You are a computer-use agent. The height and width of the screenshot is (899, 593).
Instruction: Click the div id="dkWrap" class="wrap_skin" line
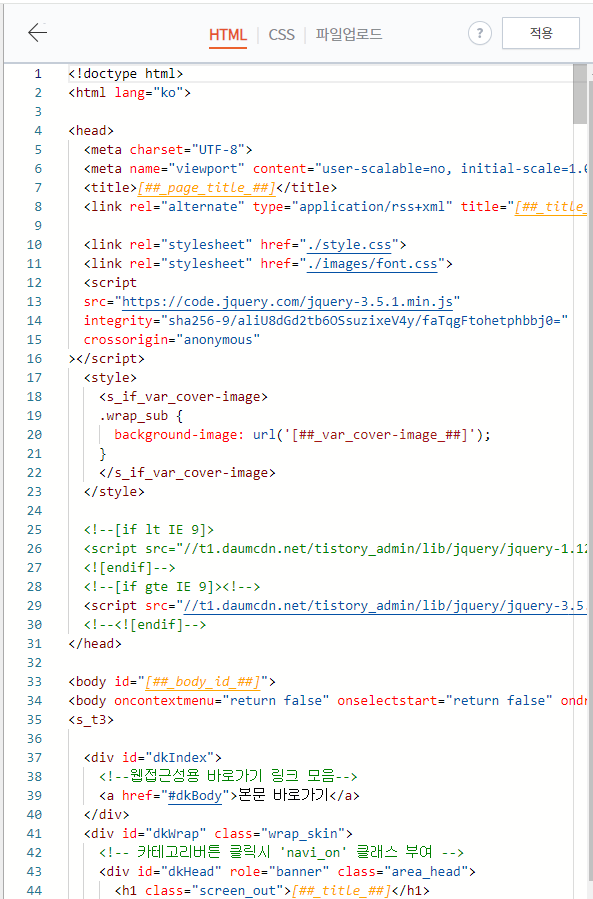(x=218, y=834)
